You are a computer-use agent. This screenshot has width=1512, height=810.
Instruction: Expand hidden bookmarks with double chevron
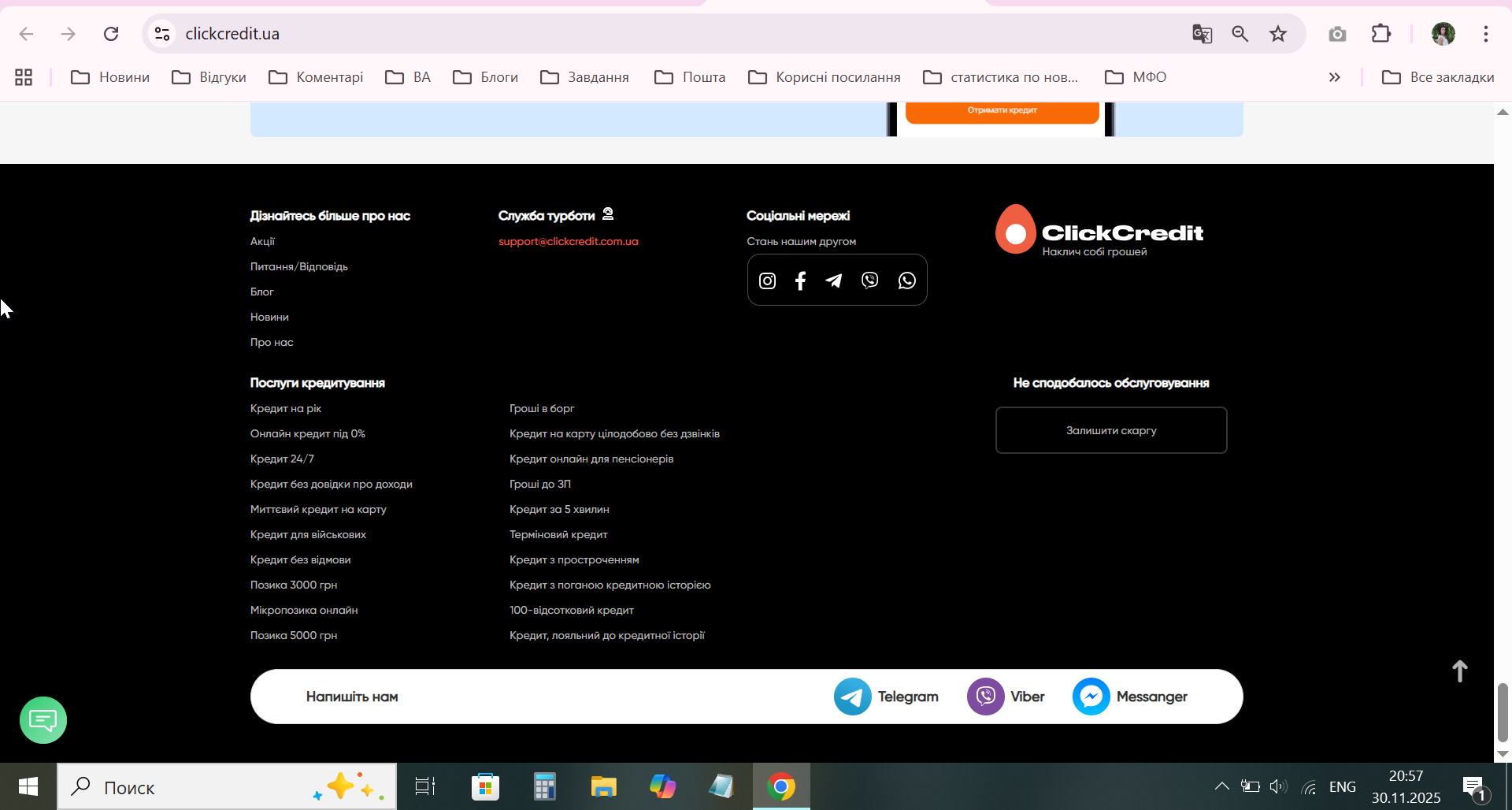[x=1335, y=77]
